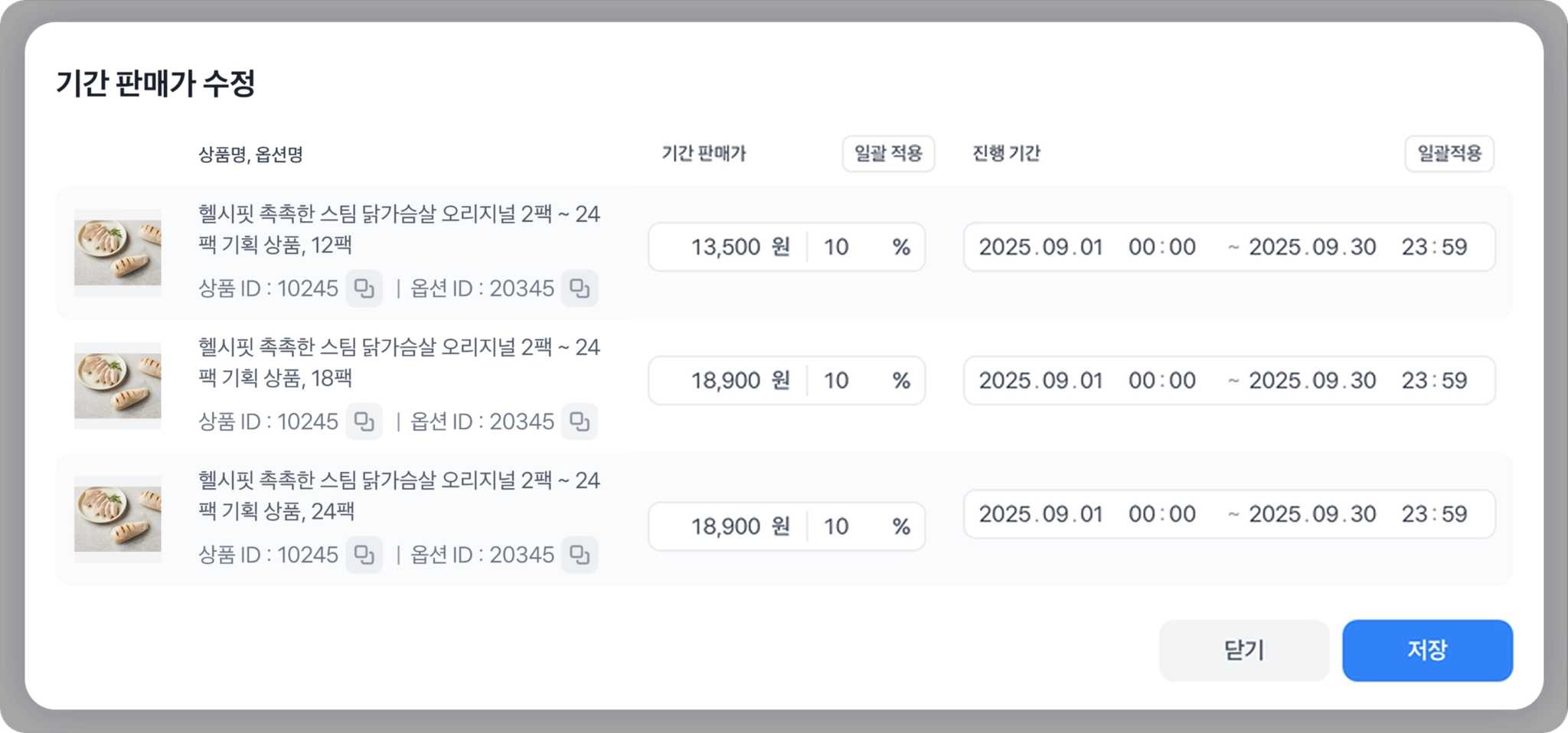Viewport: 1568px width, 733px height.
Task: Copy the option ID in the 12팩 row
Action: click(580, 288)
